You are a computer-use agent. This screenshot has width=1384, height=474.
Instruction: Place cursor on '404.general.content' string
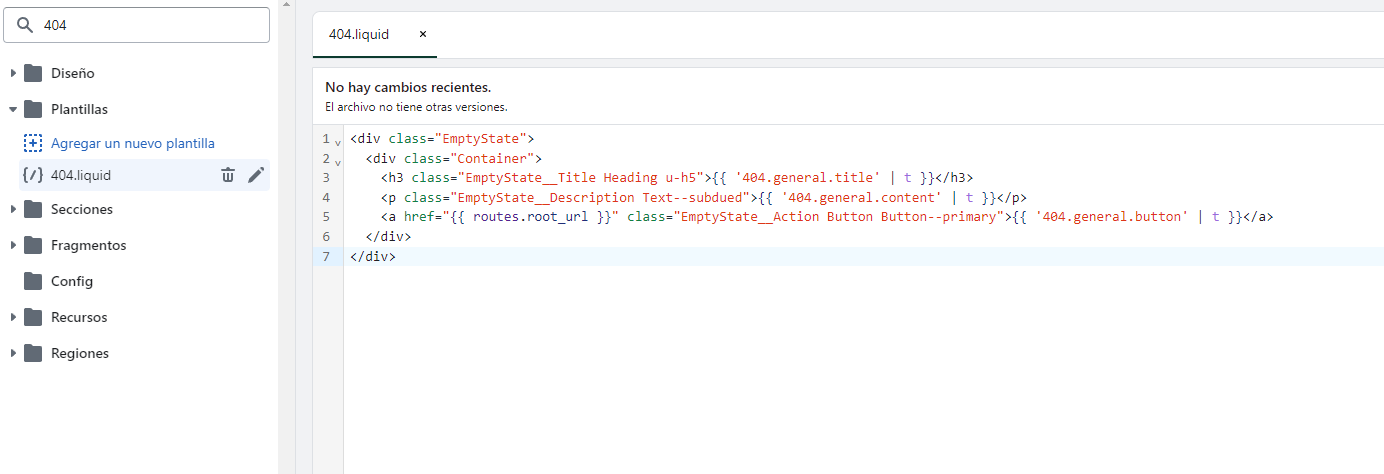pyautogui.click(x=861, y=198)
